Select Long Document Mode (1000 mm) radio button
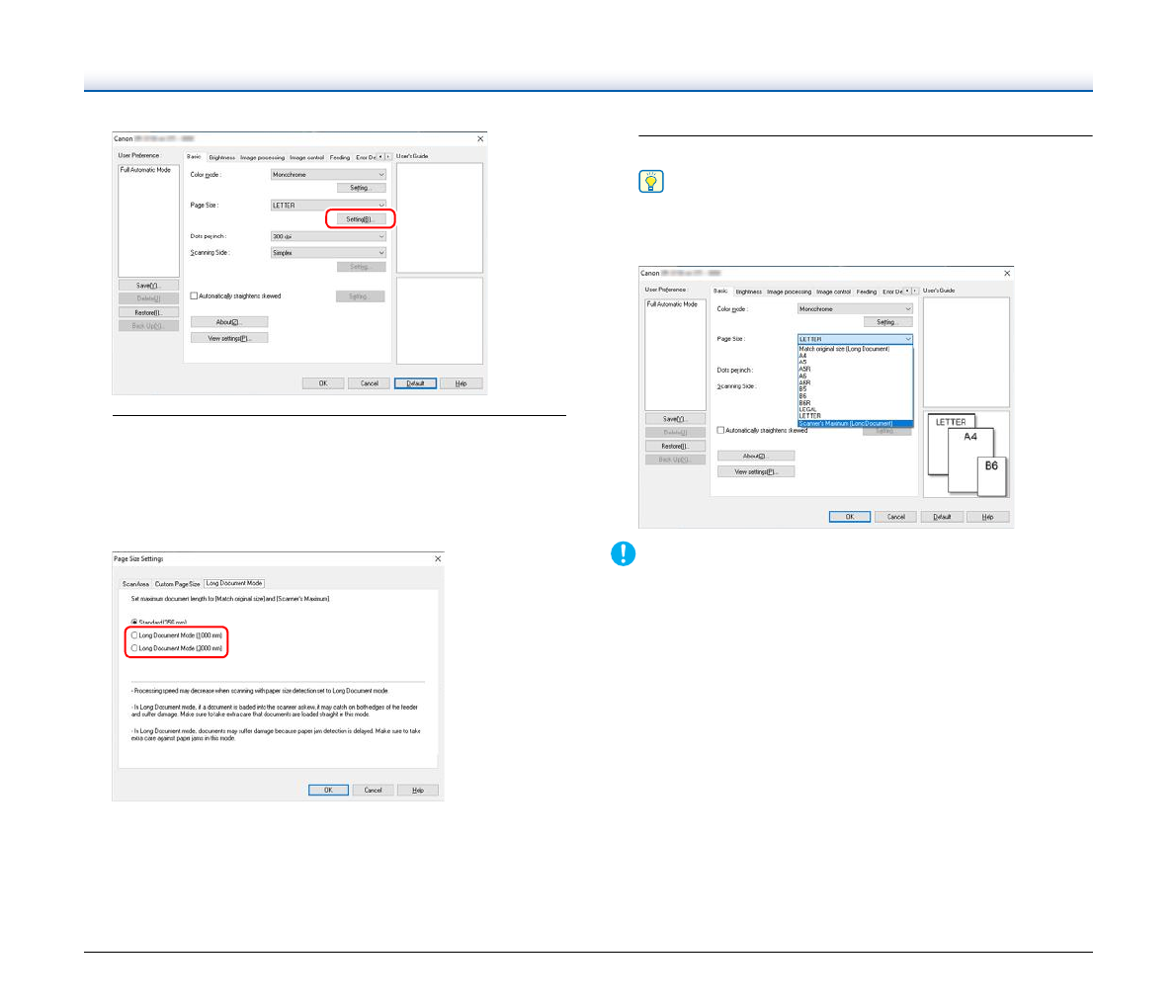1176x1008 pixels. coord(135,635)
